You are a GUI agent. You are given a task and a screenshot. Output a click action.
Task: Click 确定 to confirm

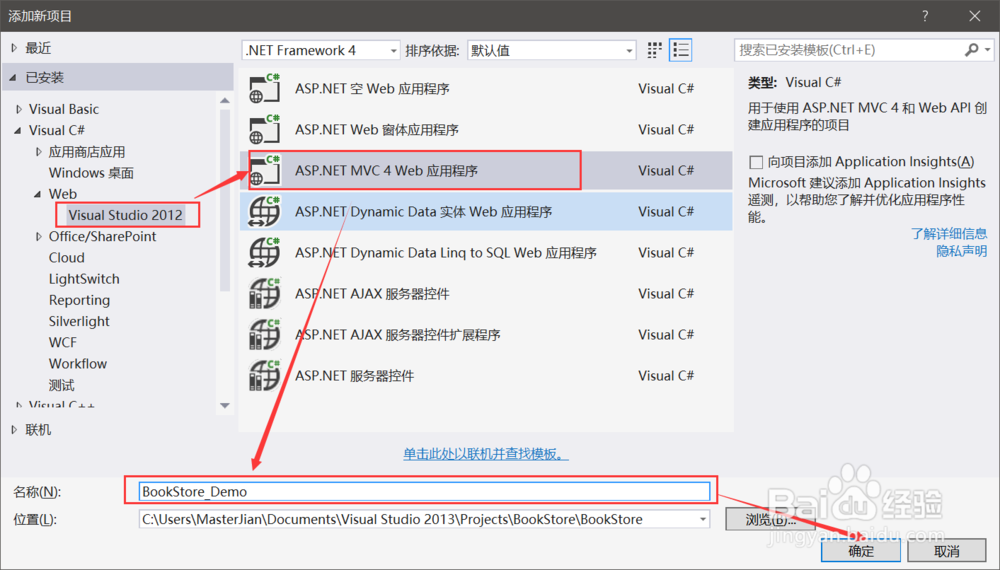pos(860,551)
